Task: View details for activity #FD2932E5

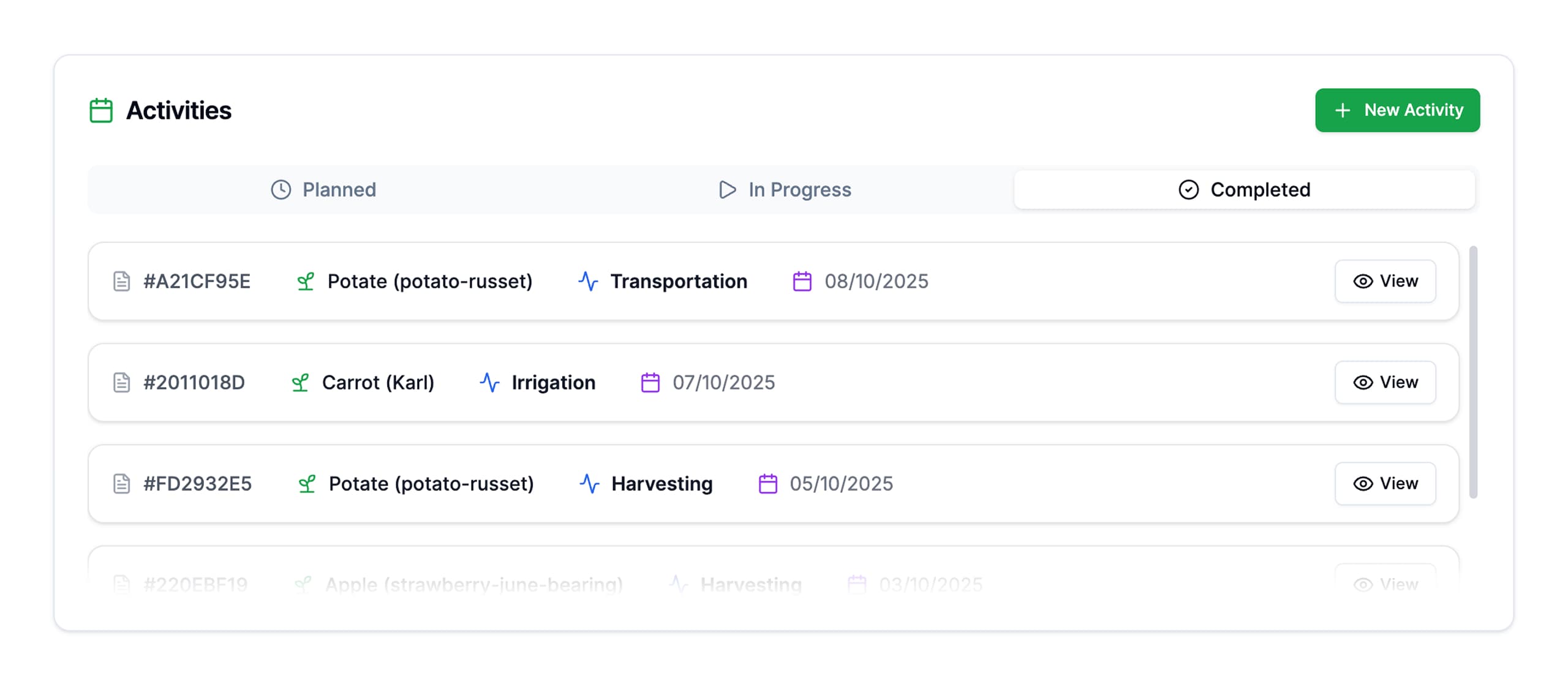Action: point(1385,483)
